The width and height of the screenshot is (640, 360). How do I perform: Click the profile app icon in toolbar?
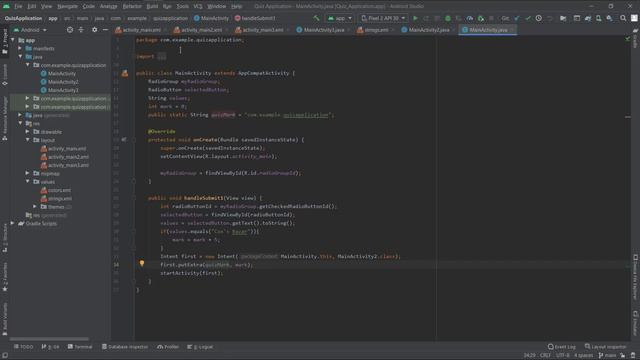470,18
